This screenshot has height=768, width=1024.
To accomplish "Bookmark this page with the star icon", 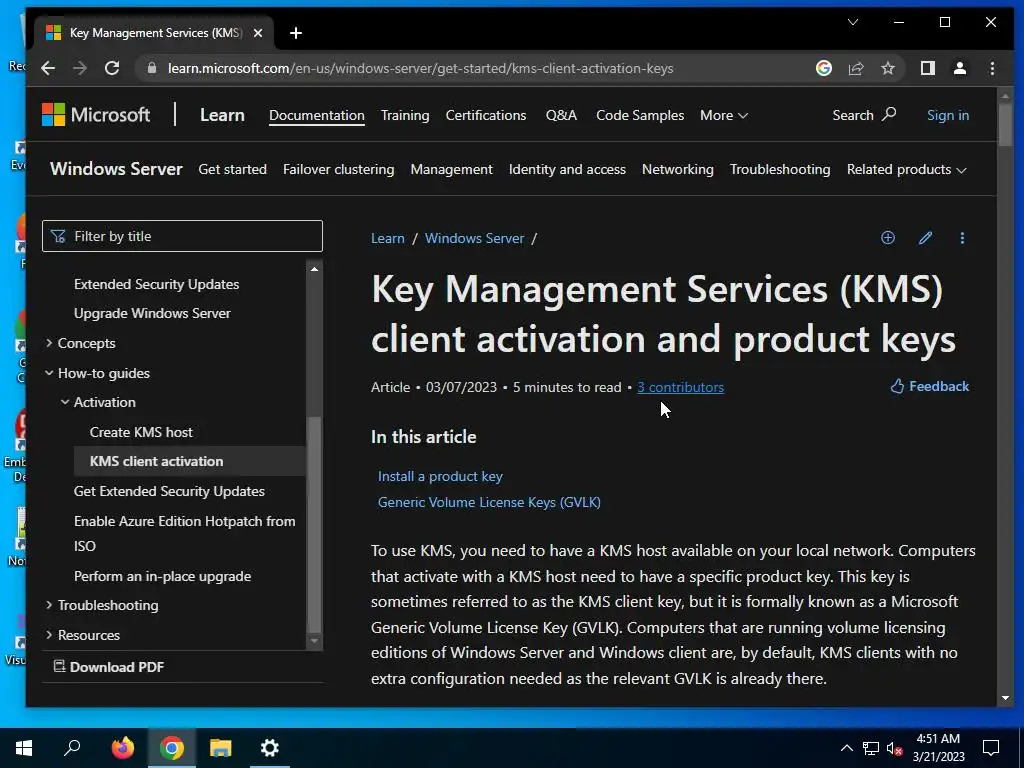I will point(888,68).
